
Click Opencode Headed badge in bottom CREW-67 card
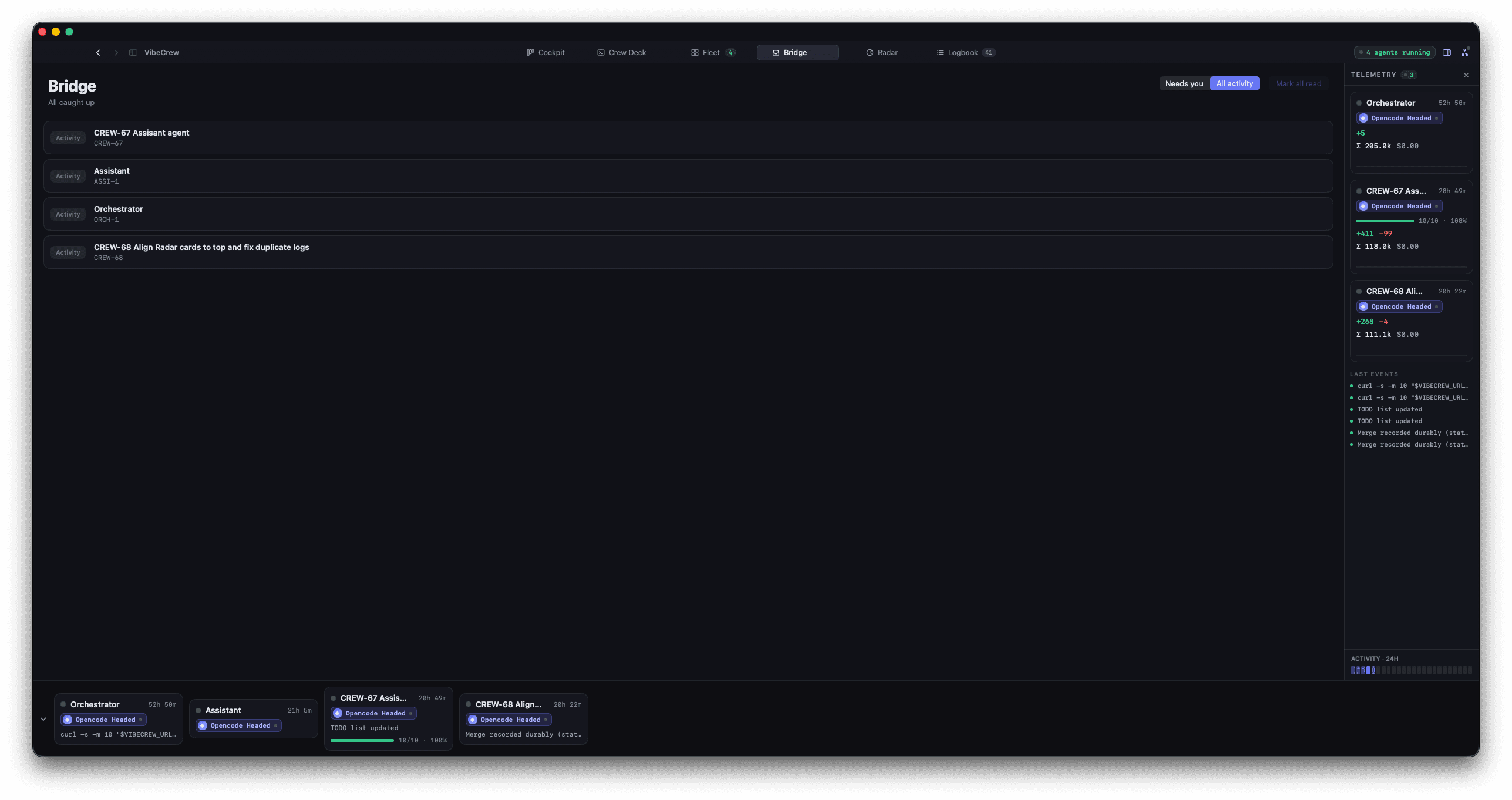point(374,713)
